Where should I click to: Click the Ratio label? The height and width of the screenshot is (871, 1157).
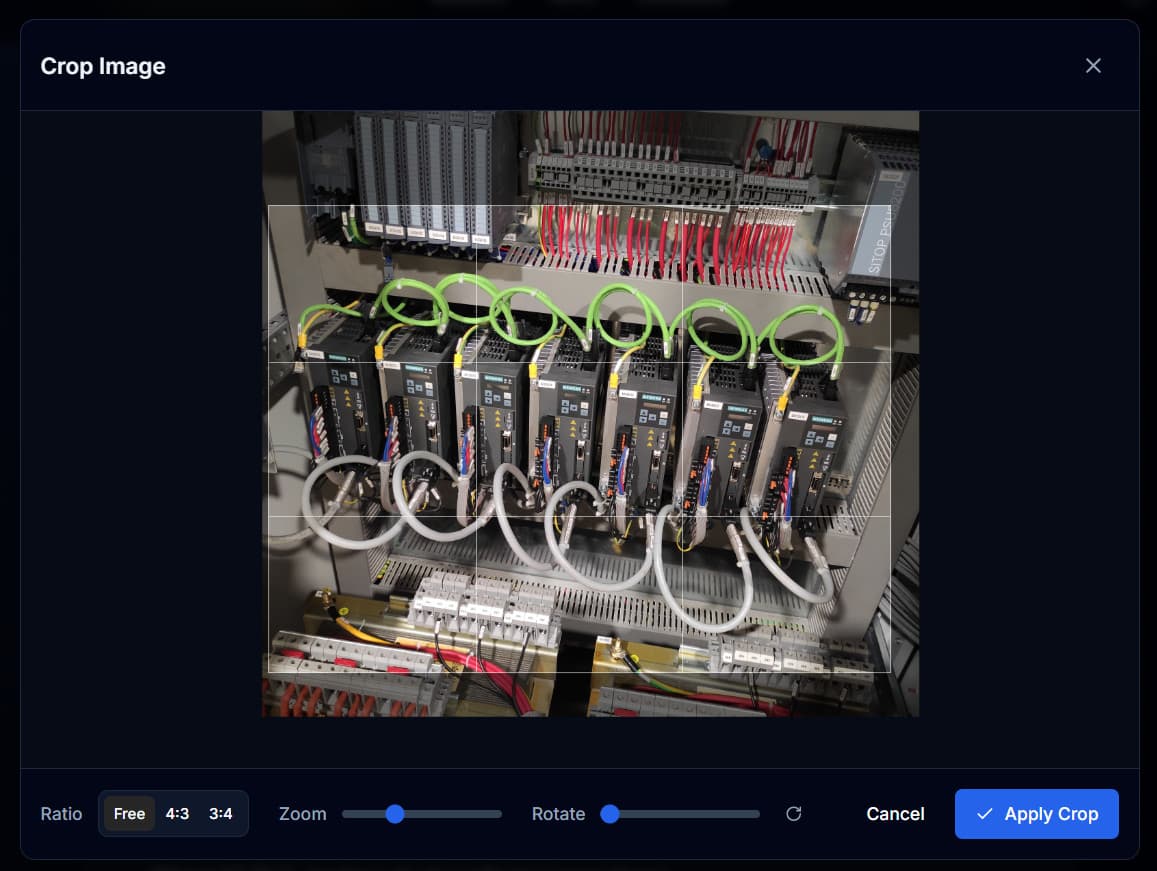(61, 813)
